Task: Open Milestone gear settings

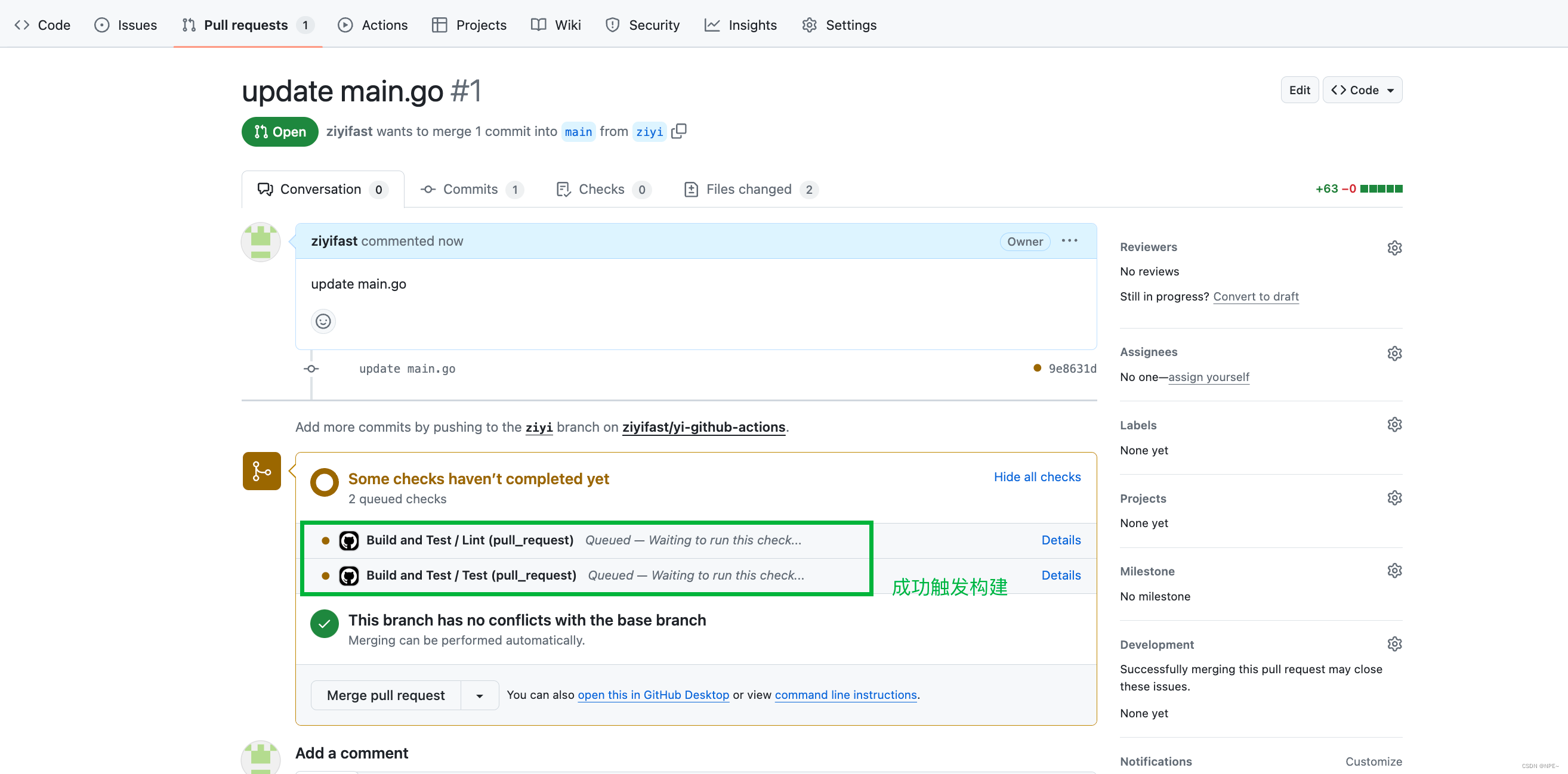Action: (1394, 571)
